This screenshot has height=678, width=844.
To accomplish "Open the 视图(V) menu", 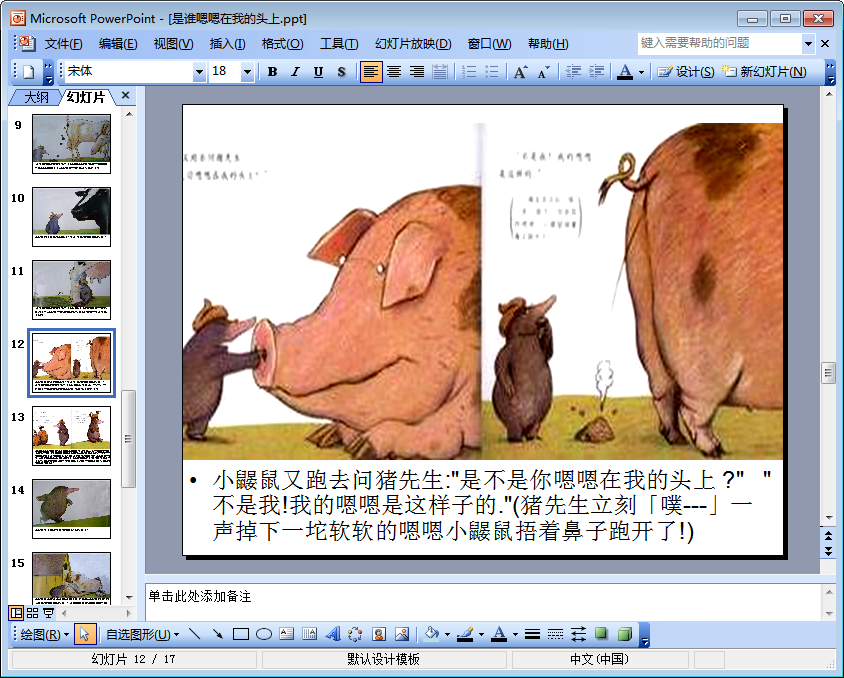I will [173, 44].
